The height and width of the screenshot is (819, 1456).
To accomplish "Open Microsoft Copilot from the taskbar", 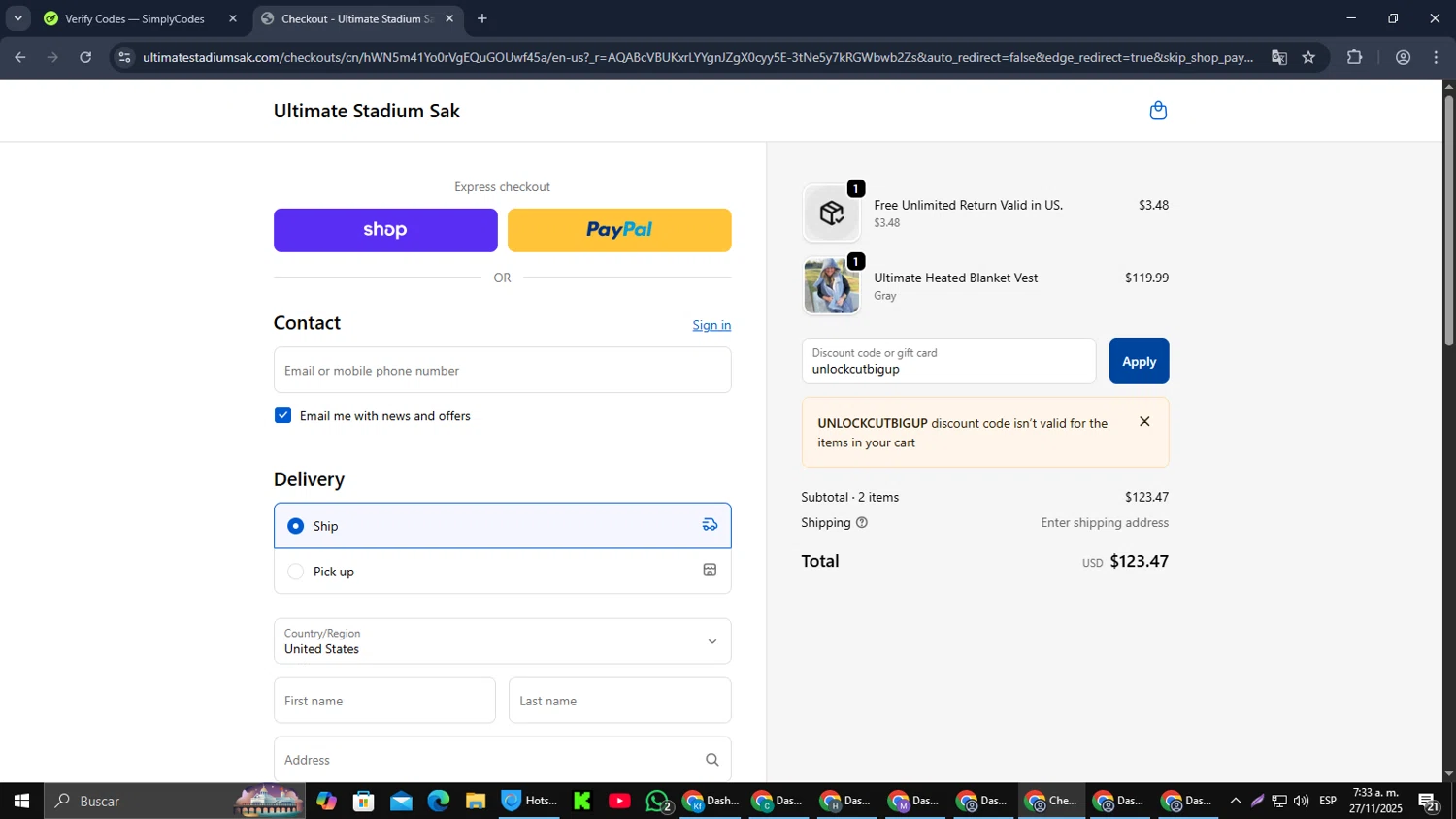I will tap(326, 801).
